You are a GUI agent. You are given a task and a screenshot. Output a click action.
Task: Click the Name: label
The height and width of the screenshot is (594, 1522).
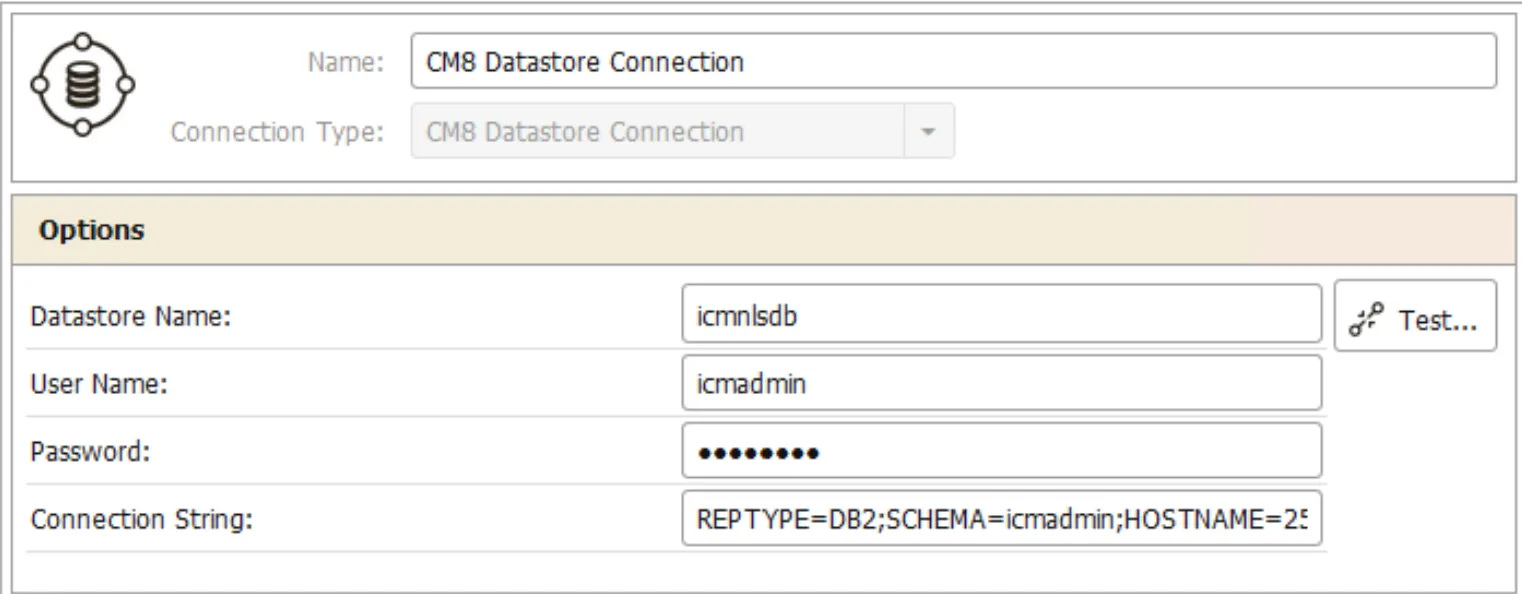point(345,62)
